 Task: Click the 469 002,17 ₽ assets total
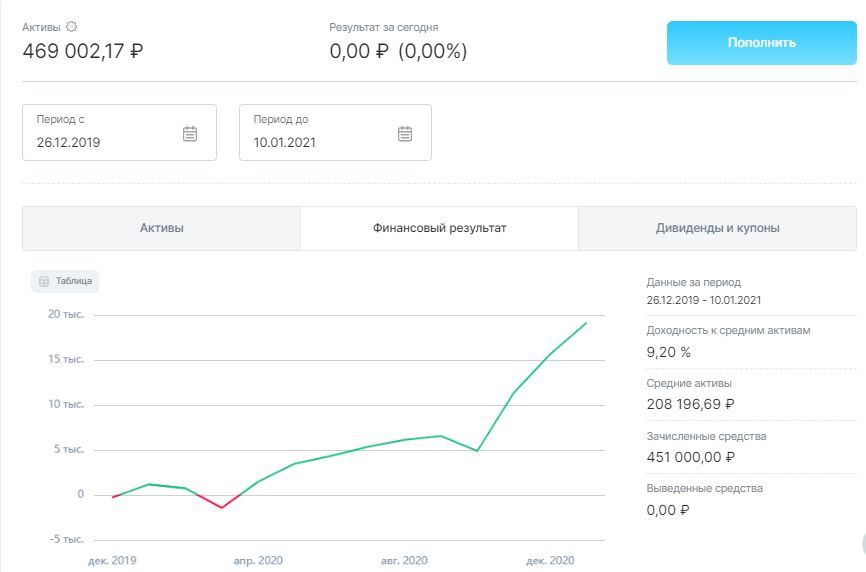pyautogui.click(x=83, y=50)
